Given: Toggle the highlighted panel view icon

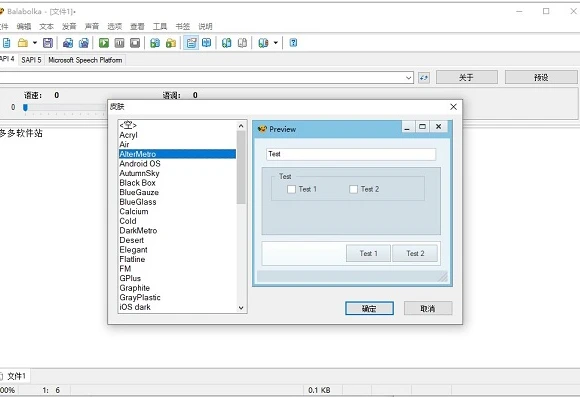Looking at the screenshot, I should tap(191, 43).
